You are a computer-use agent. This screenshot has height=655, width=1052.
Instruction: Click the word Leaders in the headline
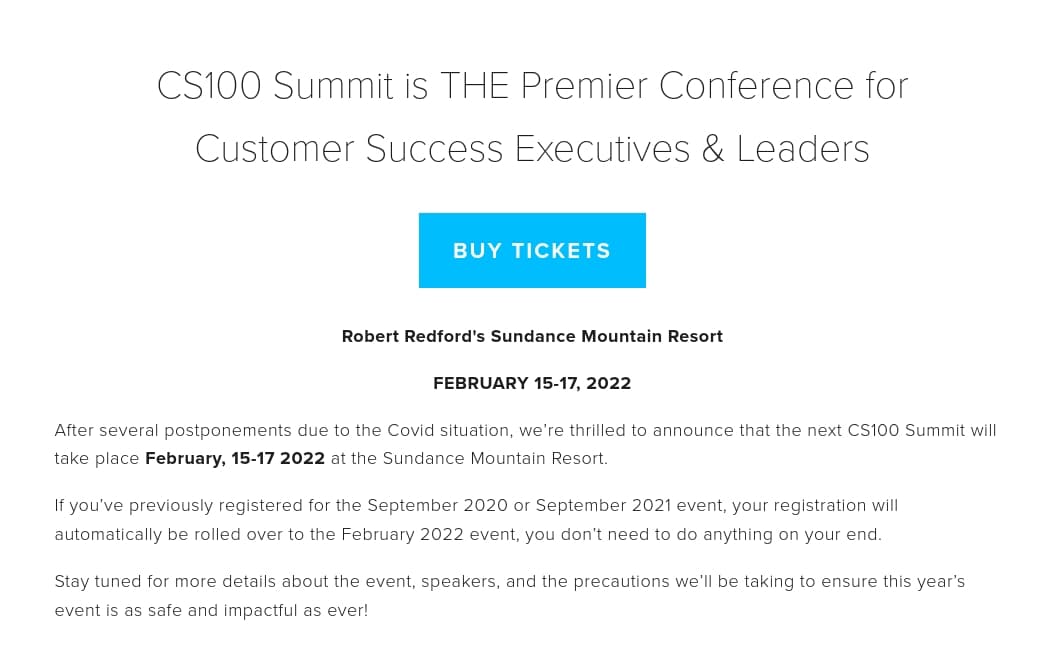click(x=803, y=148)
